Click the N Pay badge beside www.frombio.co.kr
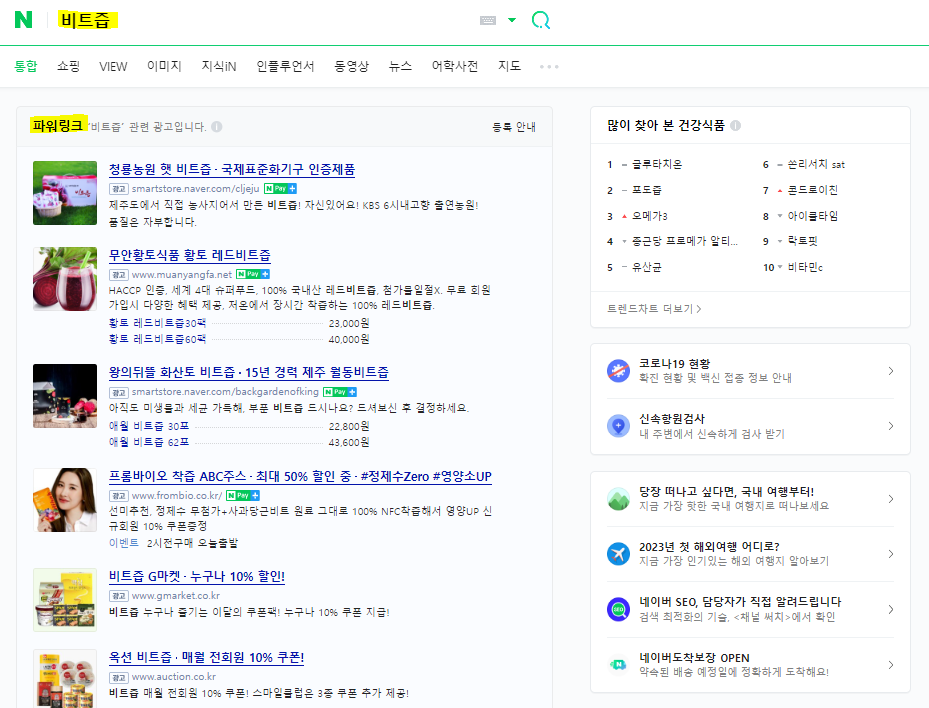The image size is (929, 708). click(x=243, y=495)
